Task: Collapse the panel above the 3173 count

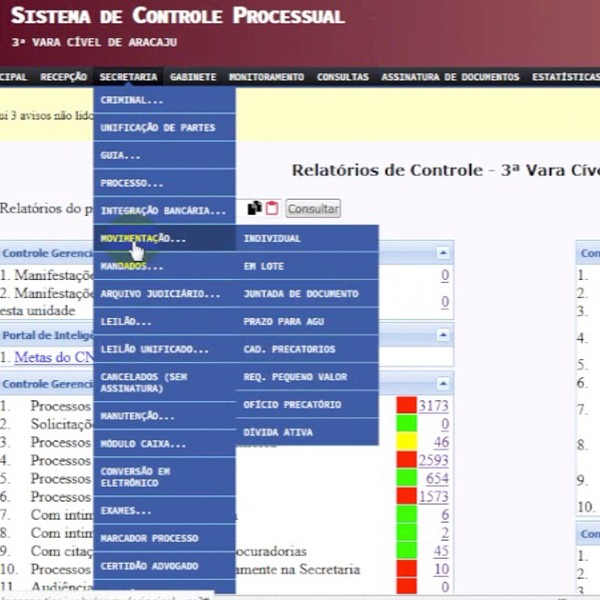Action: [x=443, y=383]
